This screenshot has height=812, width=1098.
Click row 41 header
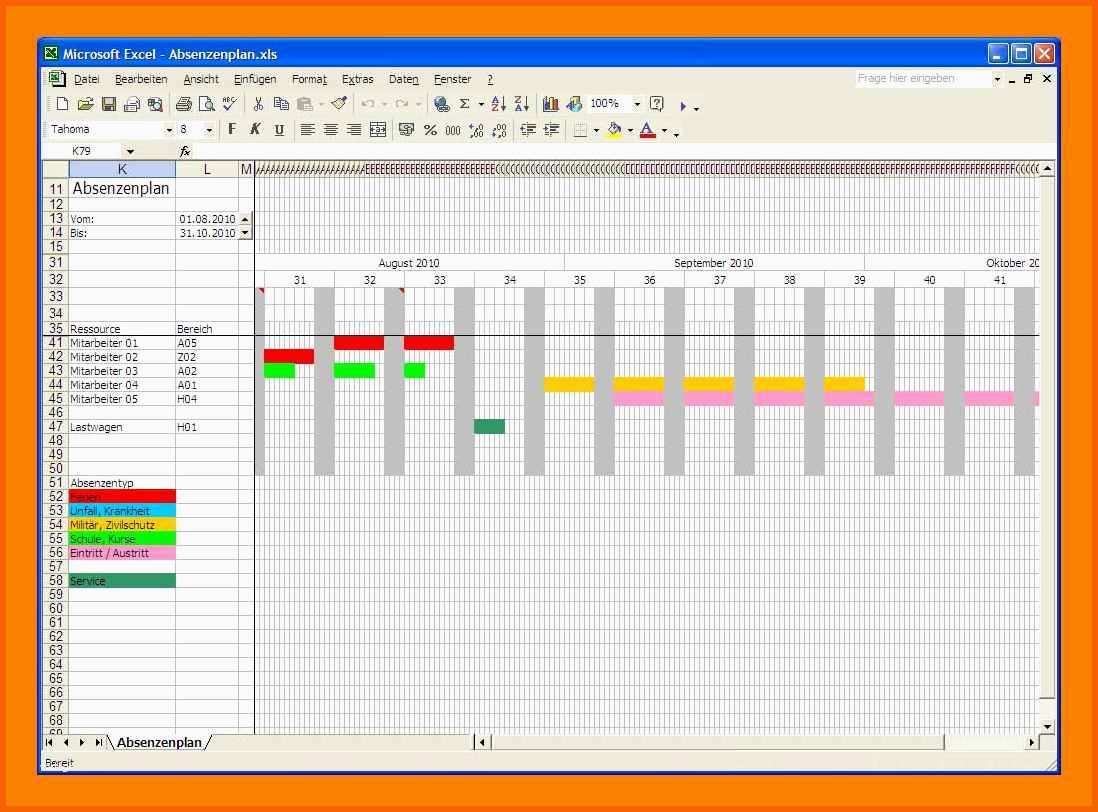[x=56, y=343]
